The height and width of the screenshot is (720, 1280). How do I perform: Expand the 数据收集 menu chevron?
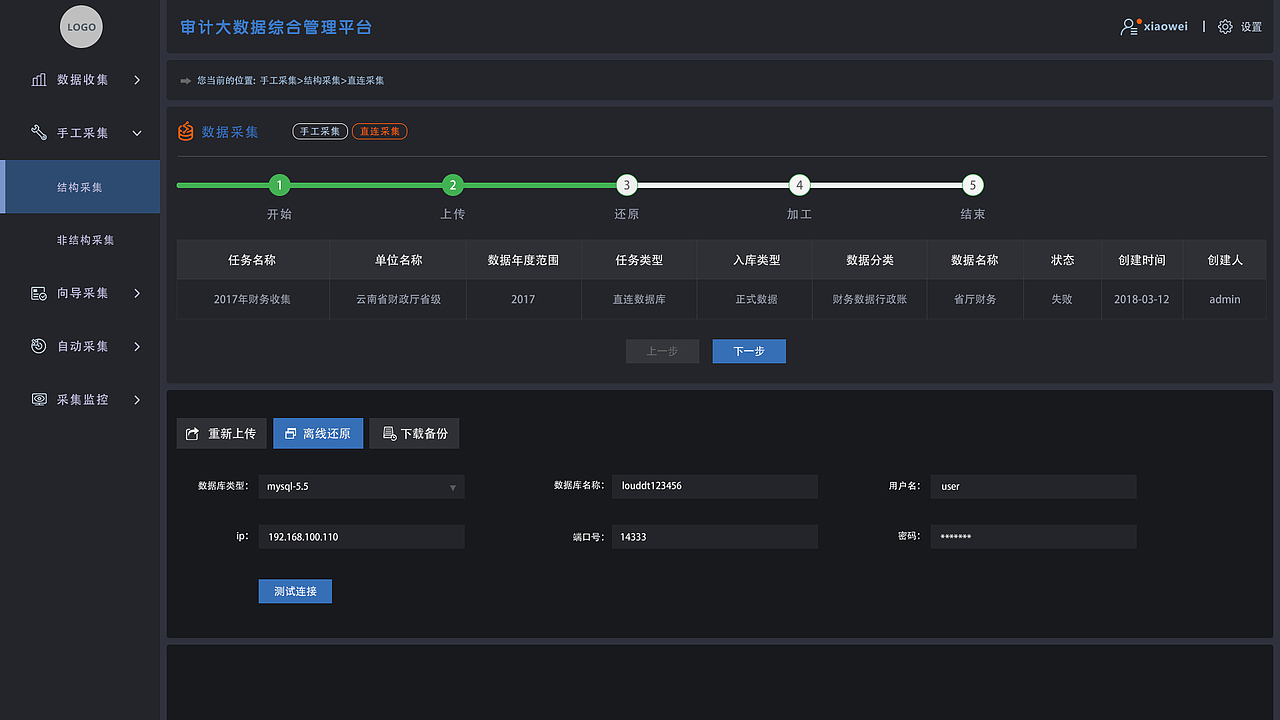coord(137,80)
